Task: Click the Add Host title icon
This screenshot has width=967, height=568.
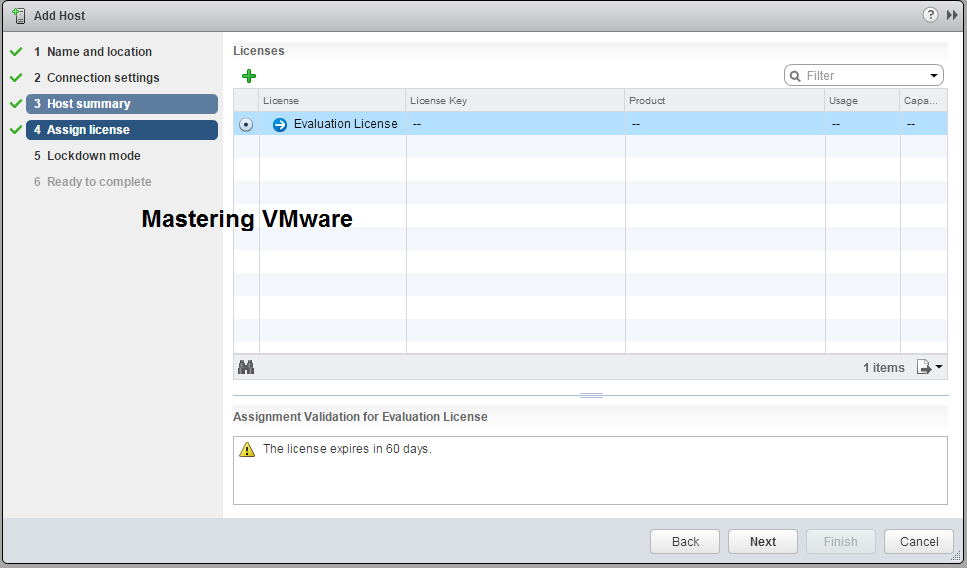Action: click(x=19, y=15)
